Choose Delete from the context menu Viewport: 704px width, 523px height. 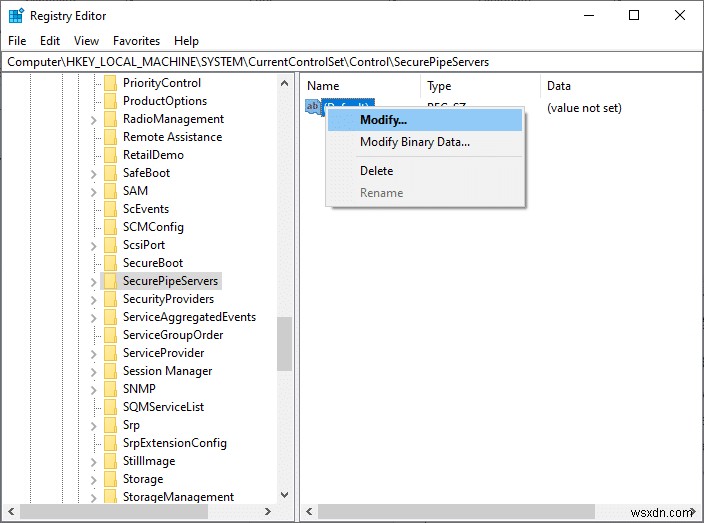(425, 171)
